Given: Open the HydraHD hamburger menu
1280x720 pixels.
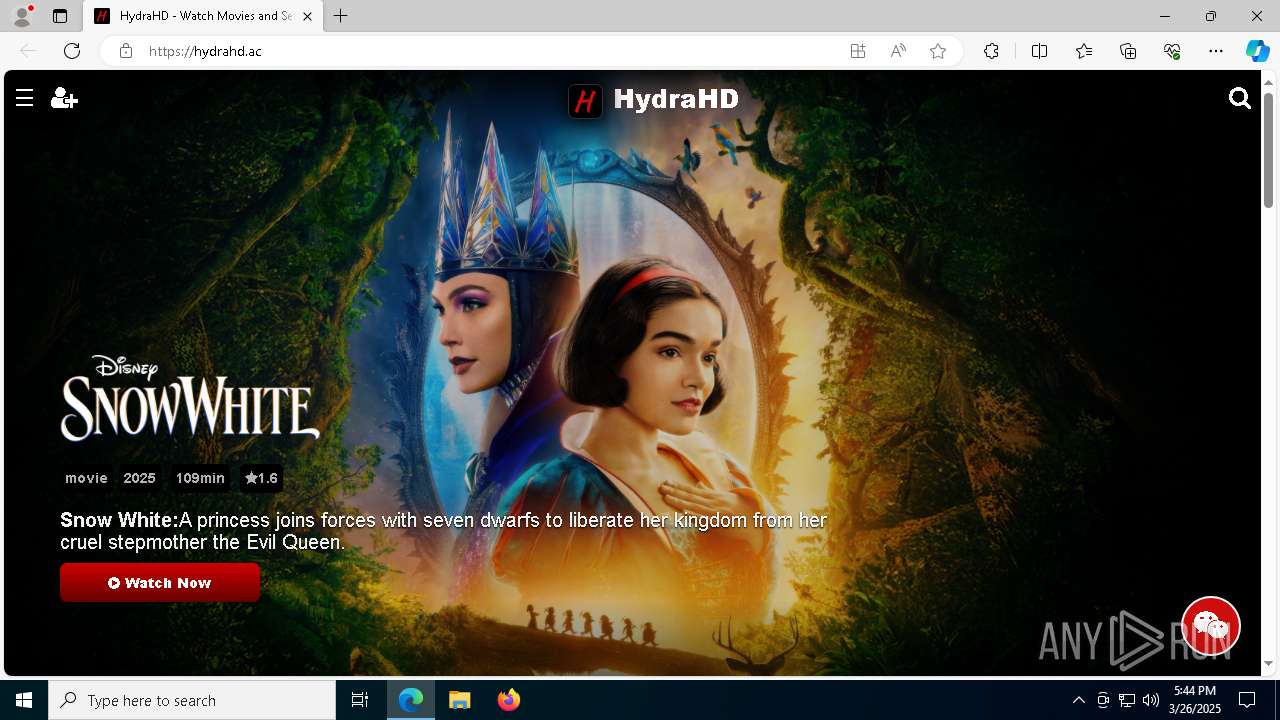Looking at the screenshot, I should point(25,98).
